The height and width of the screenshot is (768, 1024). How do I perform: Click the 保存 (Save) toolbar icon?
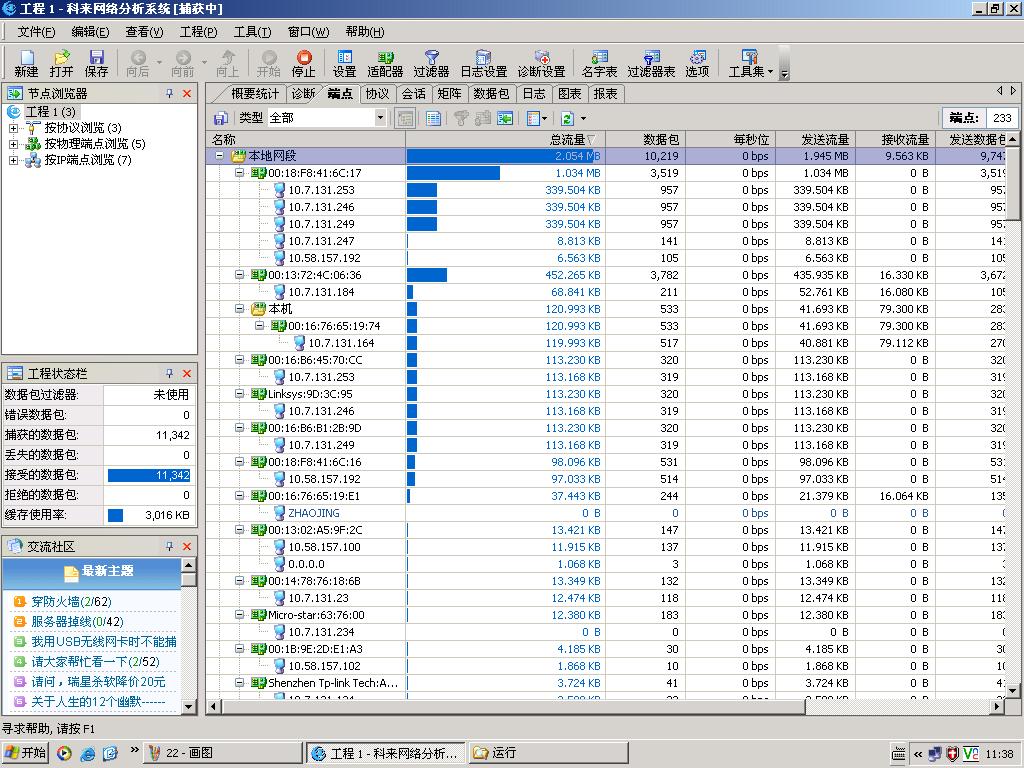click(96, 64)
